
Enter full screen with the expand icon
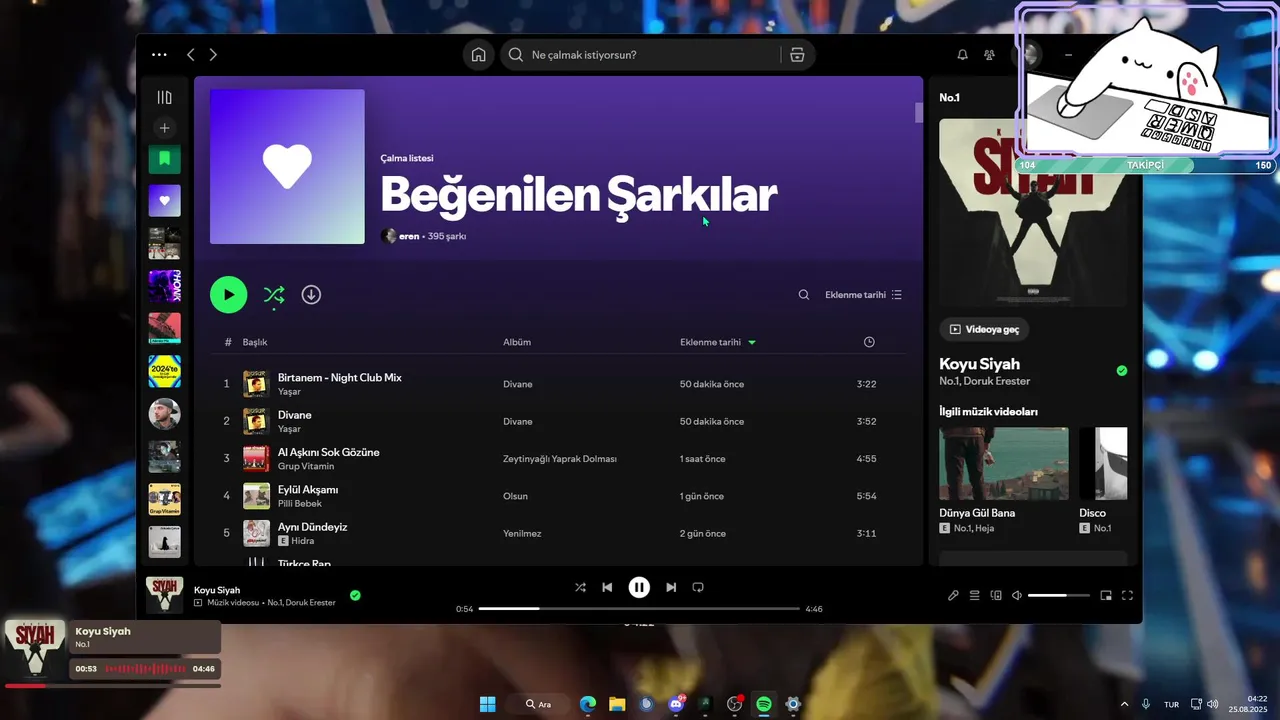1127,596
